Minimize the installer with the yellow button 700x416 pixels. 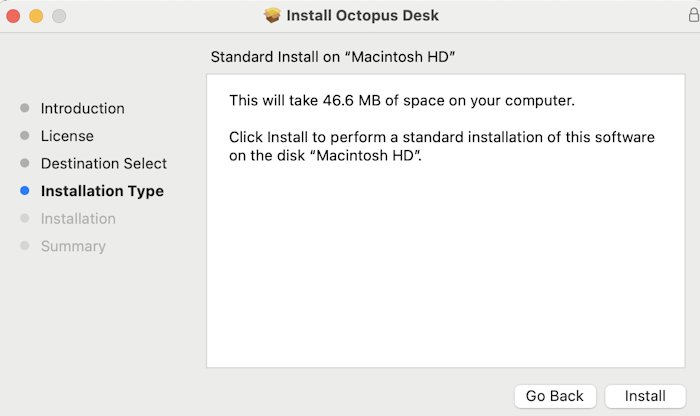[36, 16]
